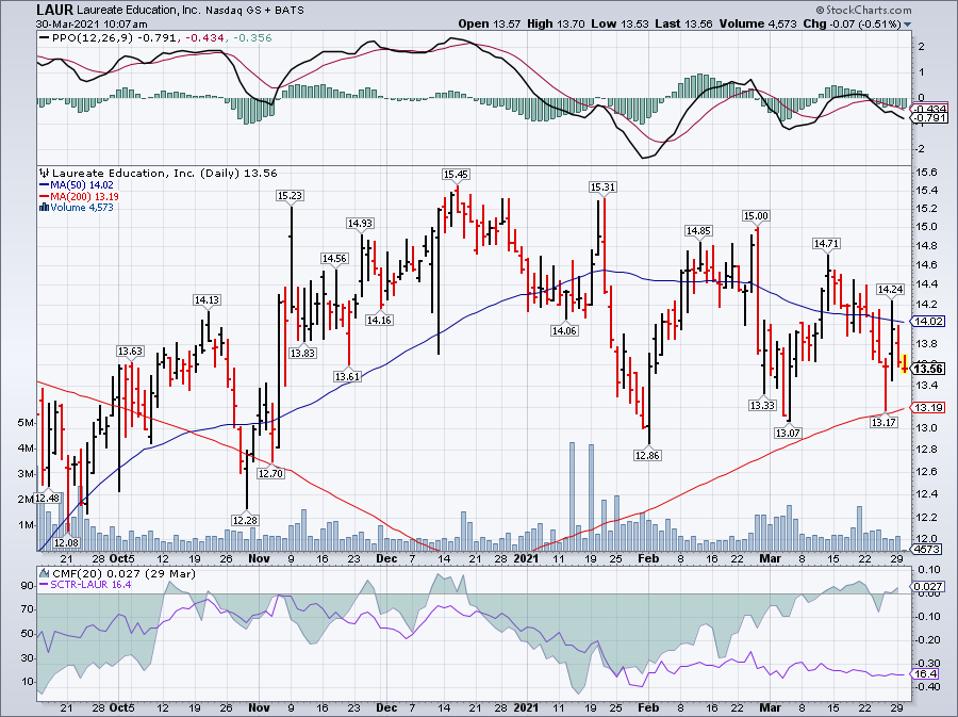Click the 'Chg -0.07 (-0.51%)' header value
Viewport: 958px width, 717px height.
[x=852, y=24]
